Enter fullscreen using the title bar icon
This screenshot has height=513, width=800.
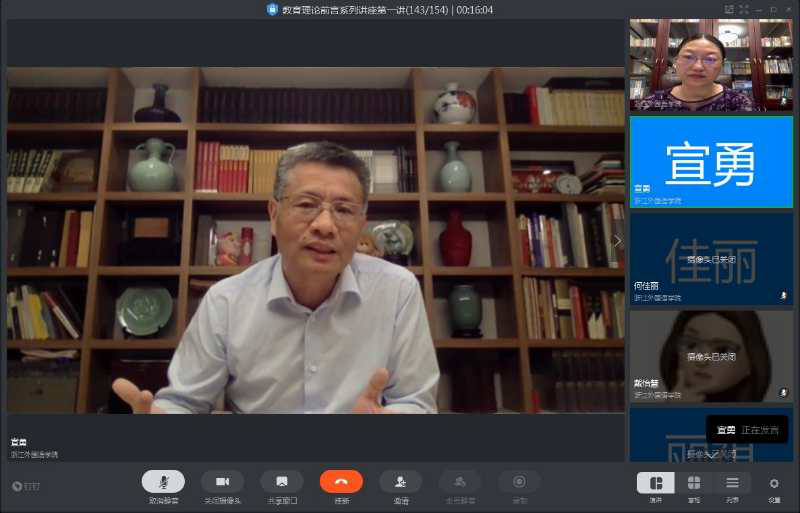[743, 9]
